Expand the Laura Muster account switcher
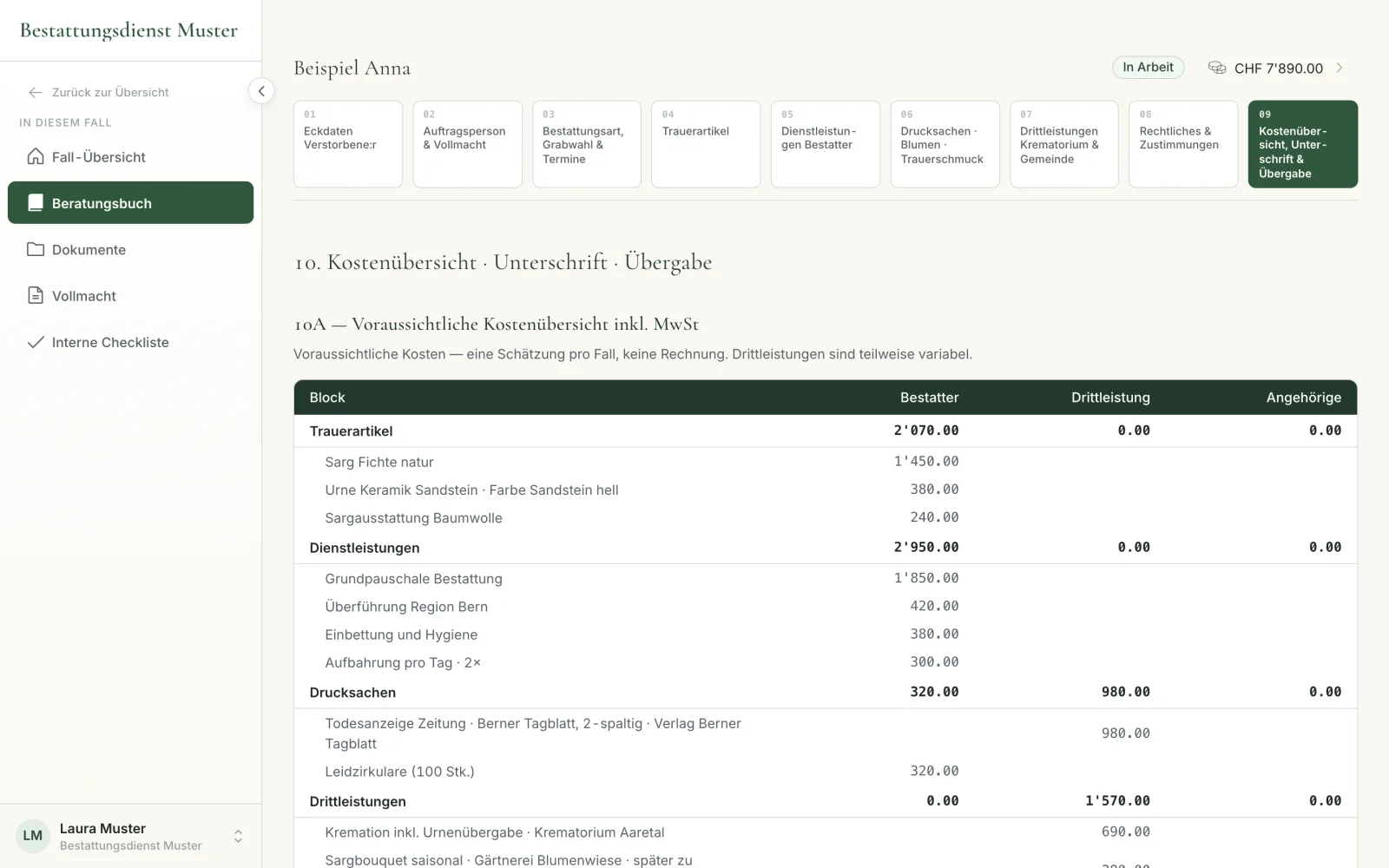 point(238,836)
